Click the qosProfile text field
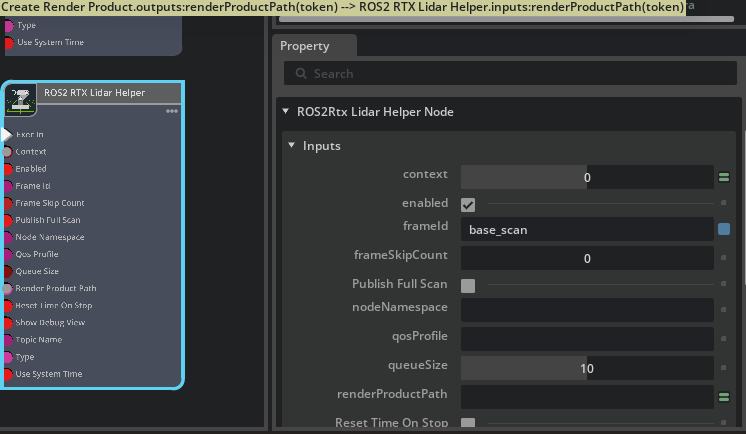The image size is (746, 434). [587, 339]
